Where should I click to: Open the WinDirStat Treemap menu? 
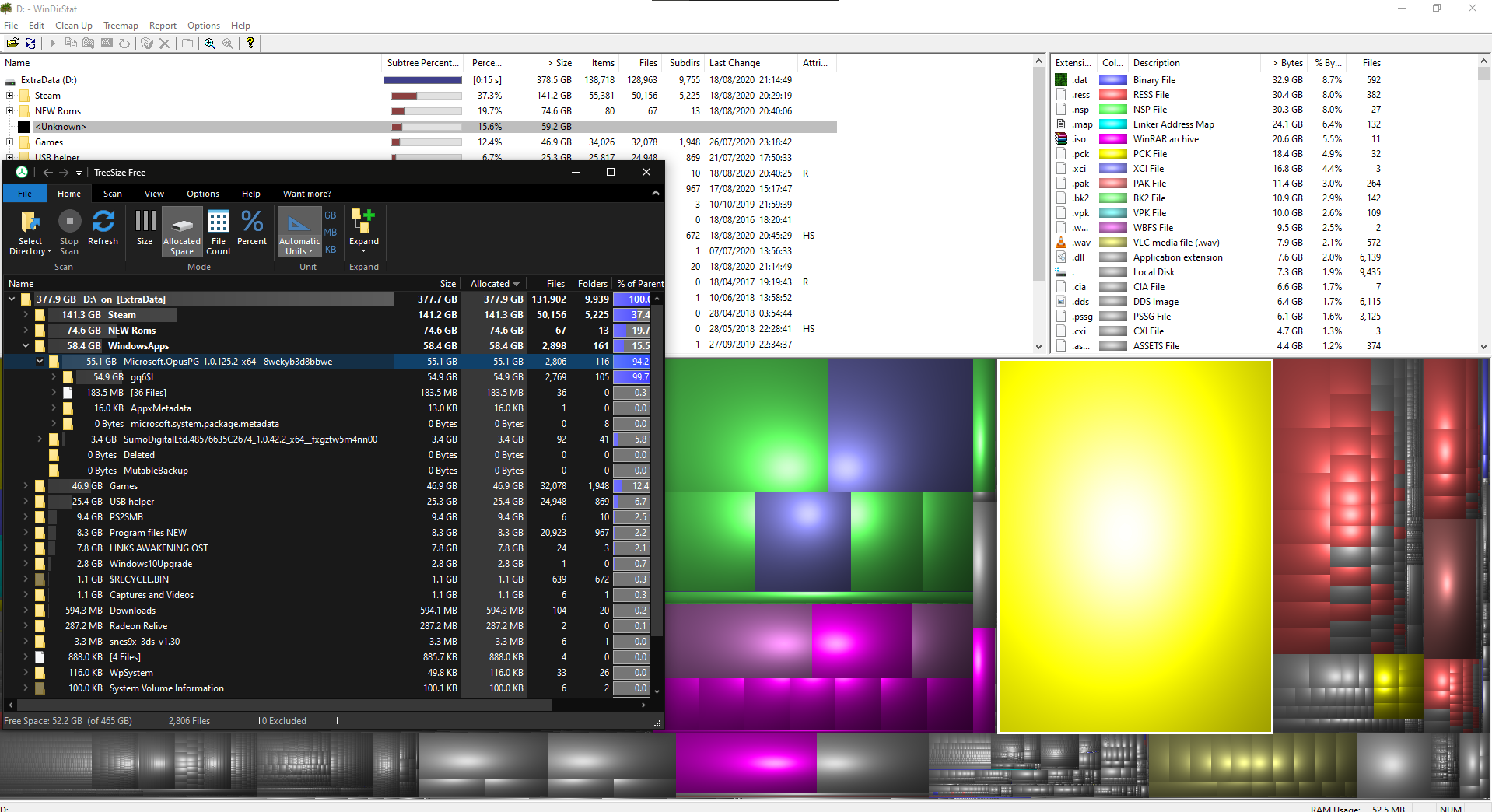[121, 26]
